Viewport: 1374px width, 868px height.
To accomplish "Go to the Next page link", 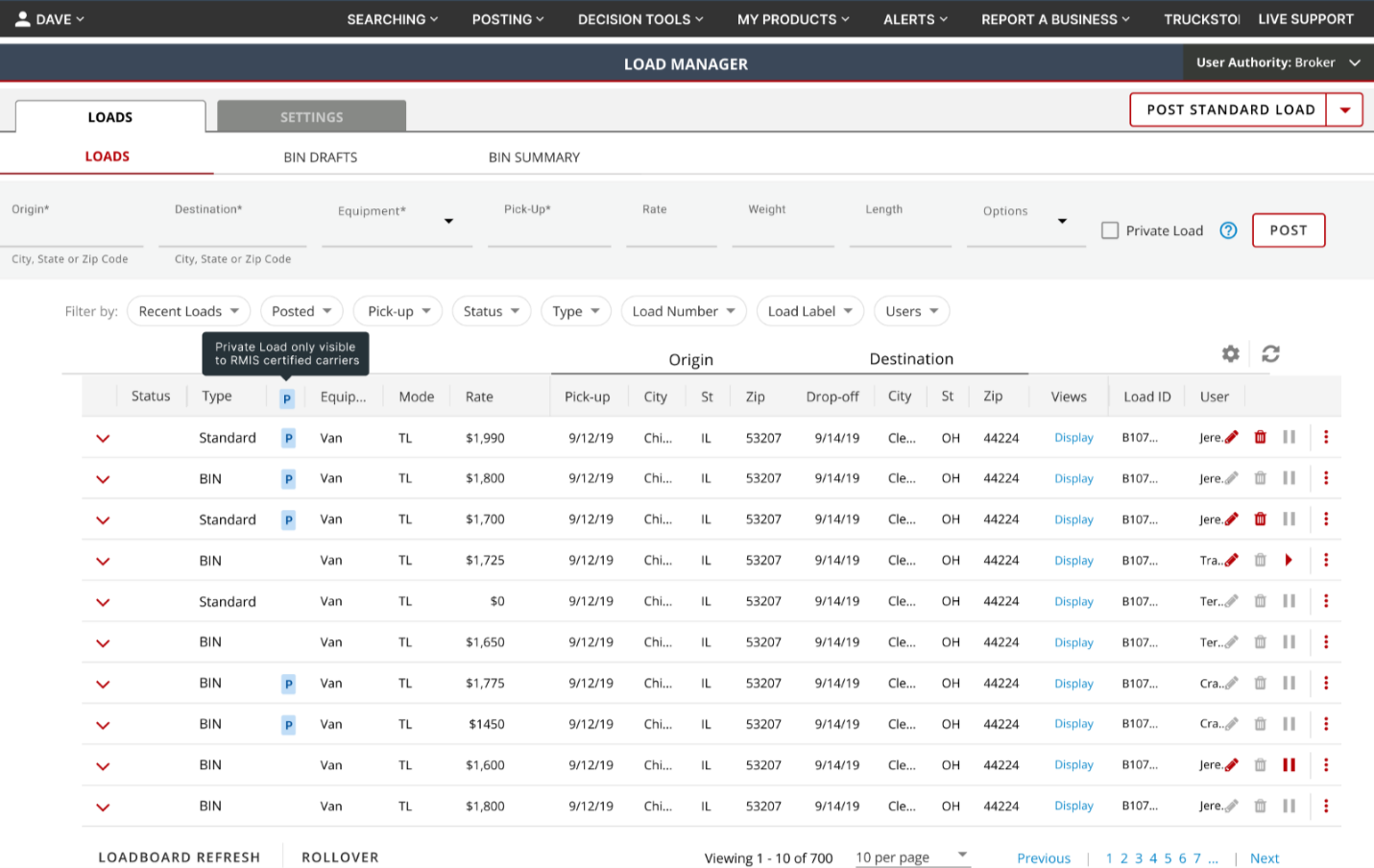I will (x=1265, y=858).
